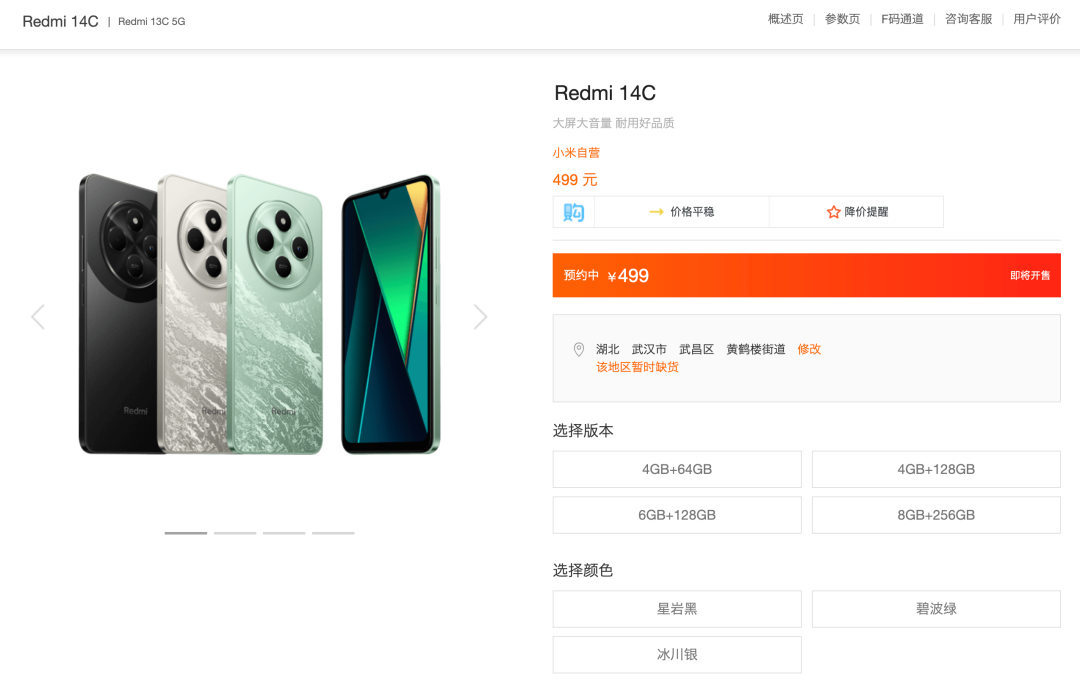The width and height of the screenshot is (1080, 687).
Task: Click 修改 to change delivery address
Action: pos(809,349)
